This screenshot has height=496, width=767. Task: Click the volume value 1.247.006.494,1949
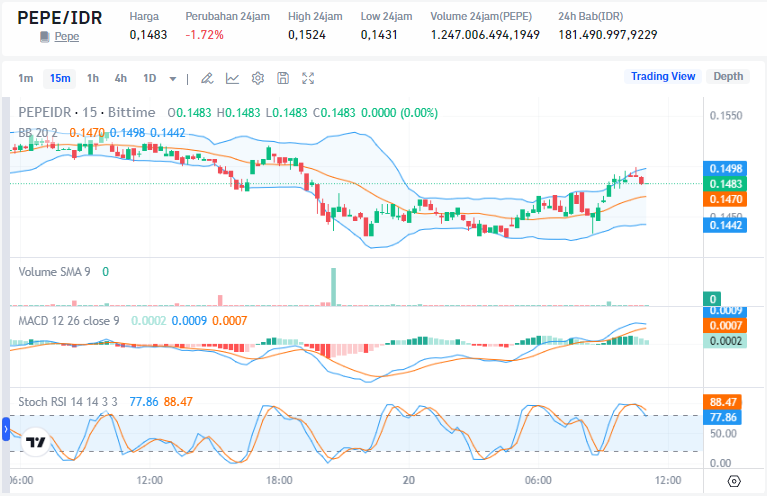tap(485, 35)
